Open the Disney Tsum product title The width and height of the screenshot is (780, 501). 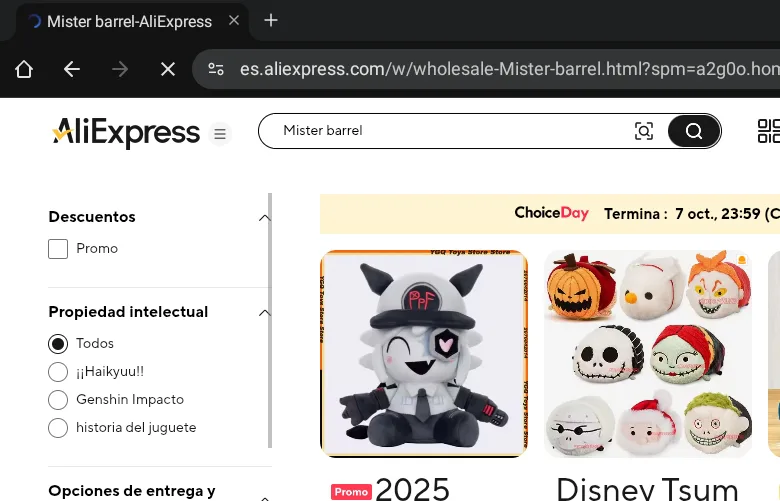tap(647, 489)
